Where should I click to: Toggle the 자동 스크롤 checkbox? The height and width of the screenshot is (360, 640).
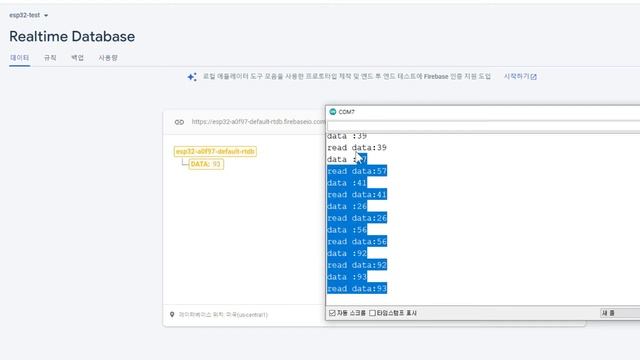pos(332,313)
